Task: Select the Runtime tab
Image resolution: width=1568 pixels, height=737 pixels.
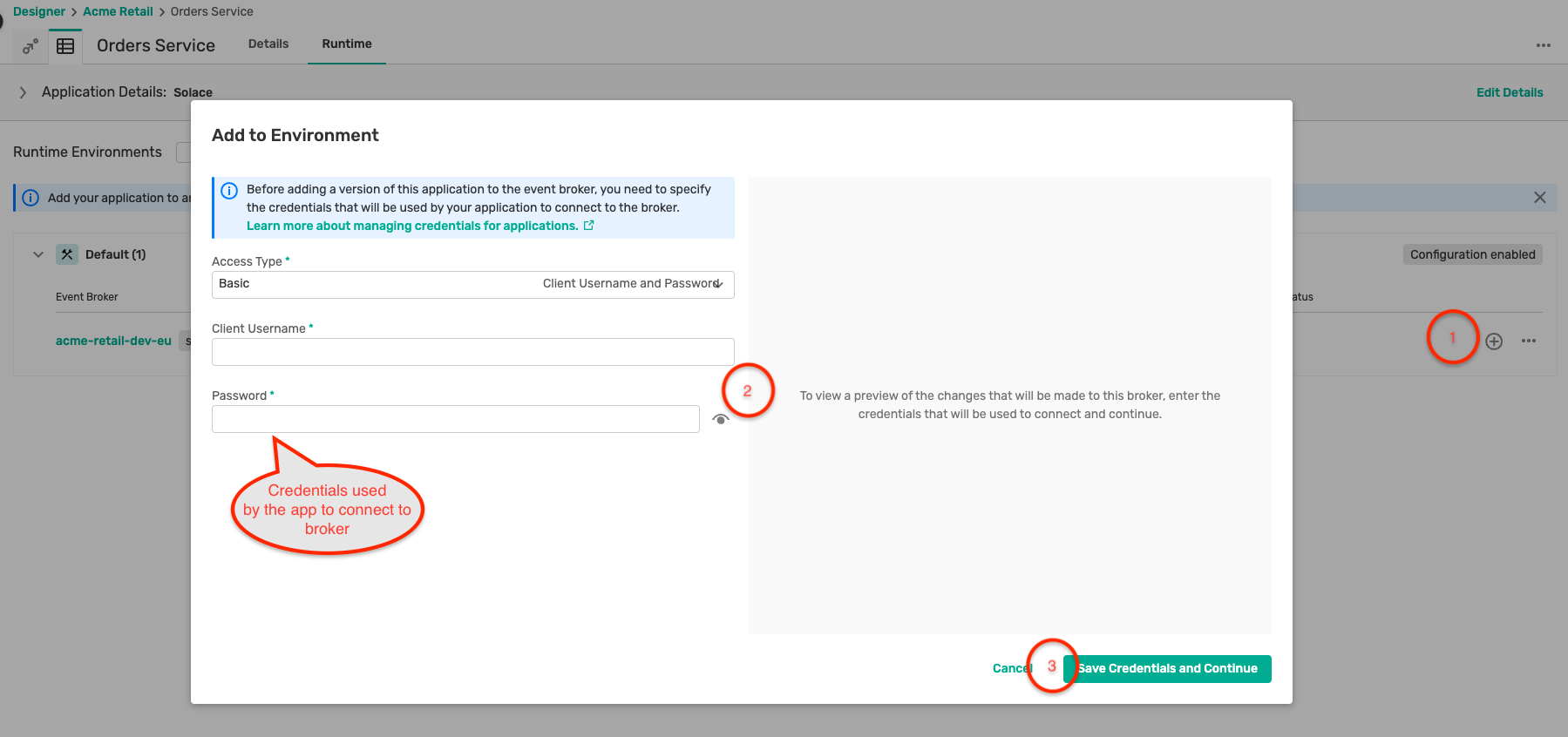Action: click(x=346, y=44)
